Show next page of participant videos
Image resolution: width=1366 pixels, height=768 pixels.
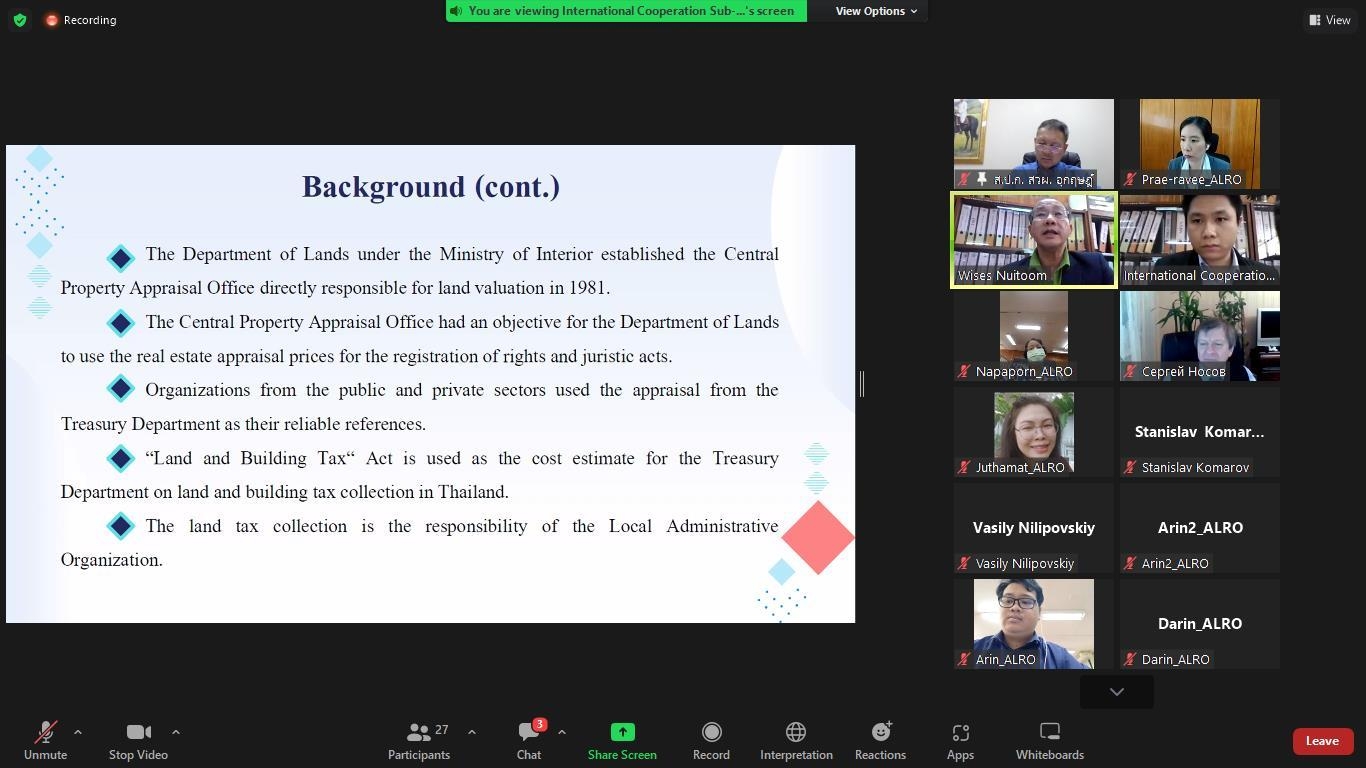click(x=1117, y=691)
